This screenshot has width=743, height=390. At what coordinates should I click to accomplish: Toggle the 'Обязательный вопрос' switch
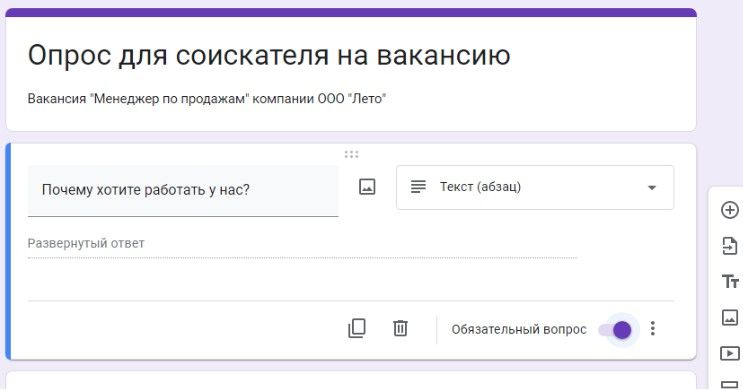coord(616,329)
